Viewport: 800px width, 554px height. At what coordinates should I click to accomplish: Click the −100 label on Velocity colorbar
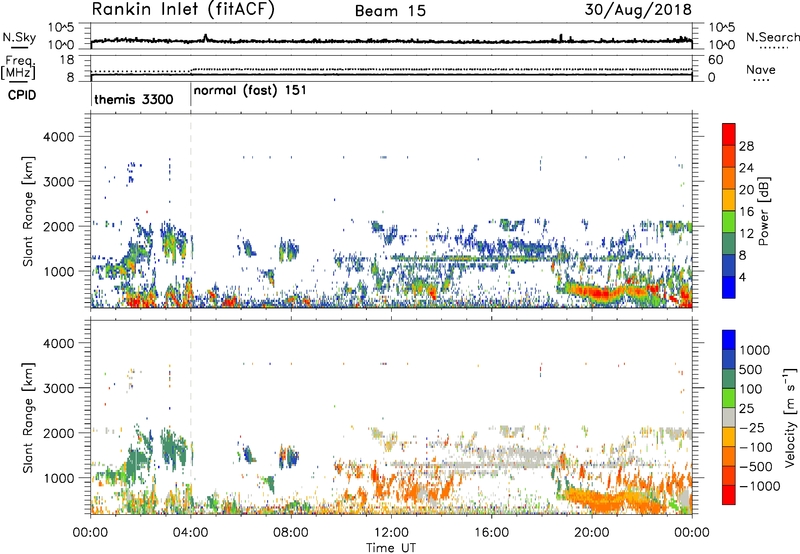[x=756, y=447]
